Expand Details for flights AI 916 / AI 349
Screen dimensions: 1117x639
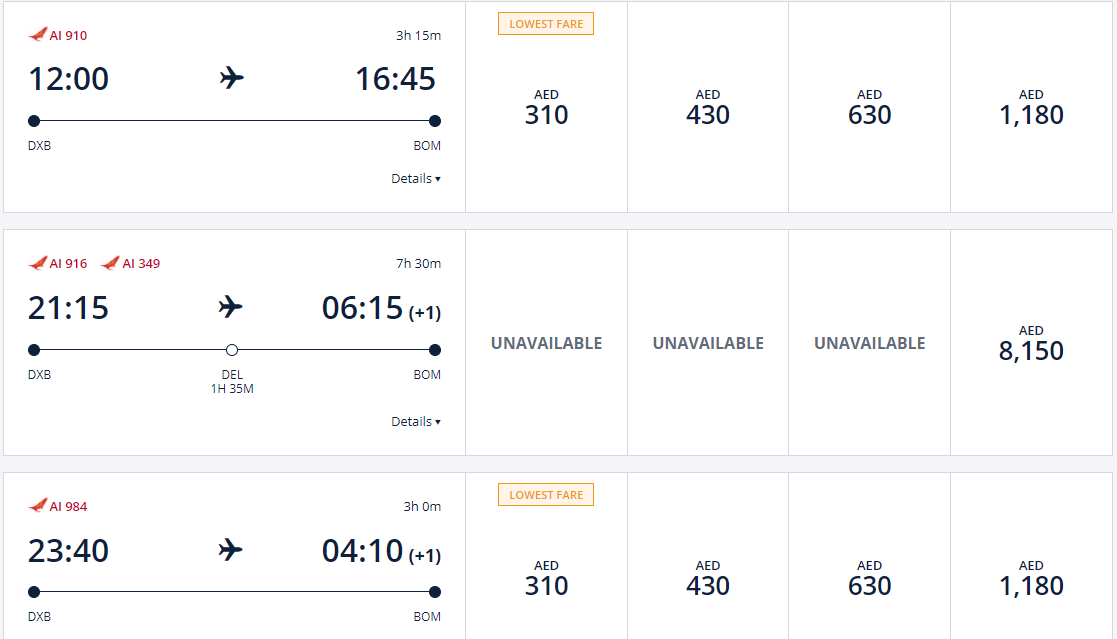coord(416,422)
